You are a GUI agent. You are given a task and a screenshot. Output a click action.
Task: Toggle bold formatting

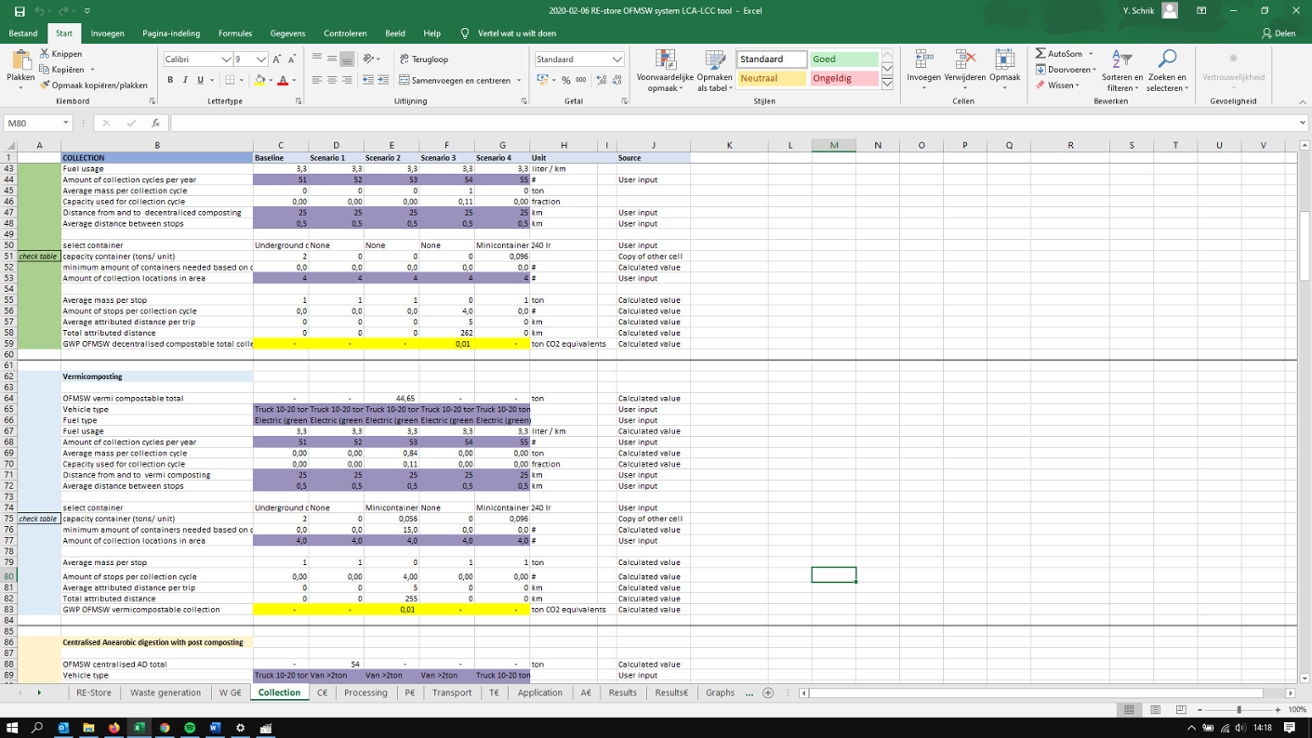point(170,80)
